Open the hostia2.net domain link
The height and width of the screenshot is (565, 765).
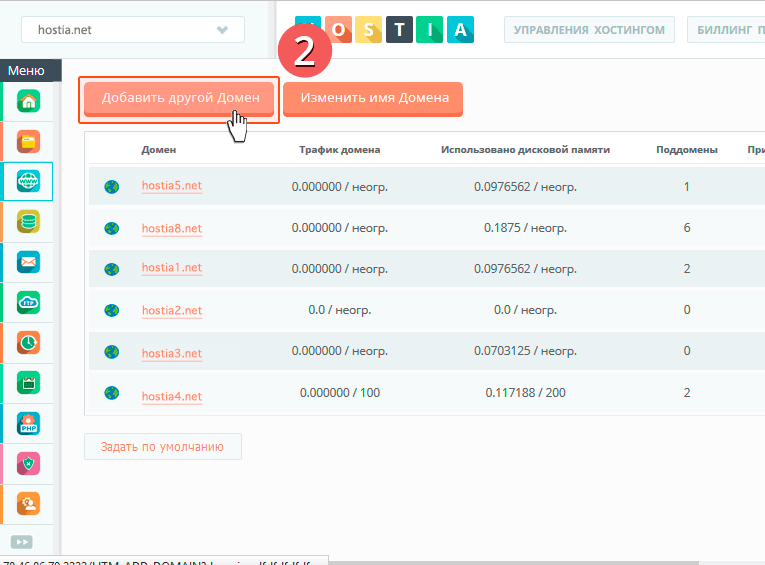[172, 310]
